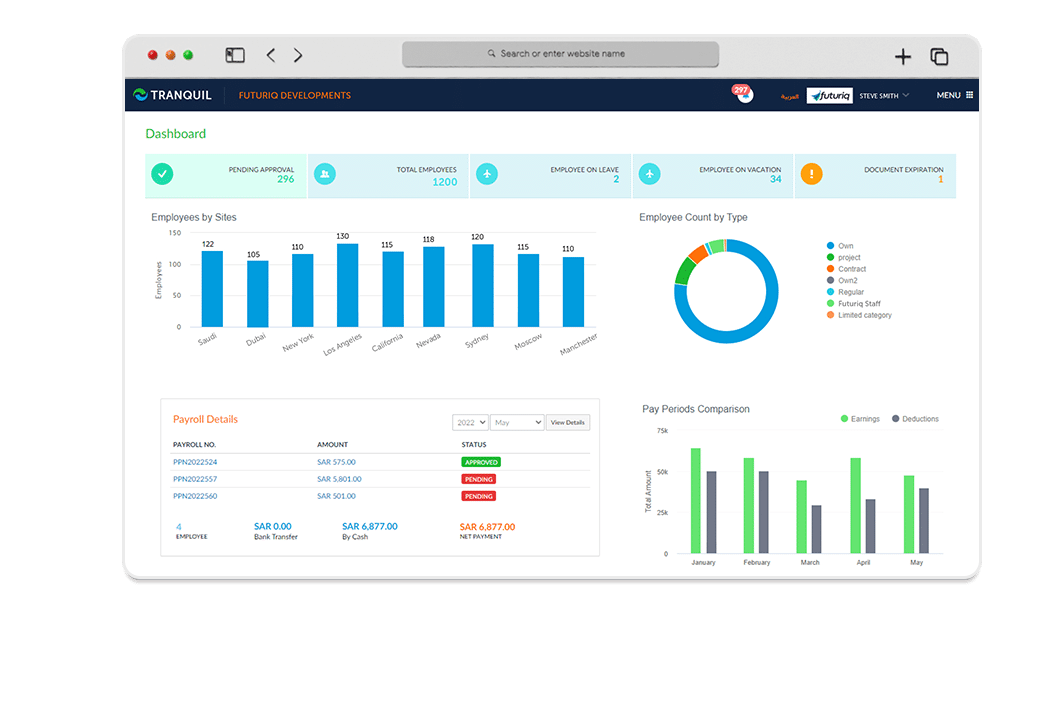The image size is (1050, 705).
Task: Open payroll PPN2022524
Action: coord(195,462)
